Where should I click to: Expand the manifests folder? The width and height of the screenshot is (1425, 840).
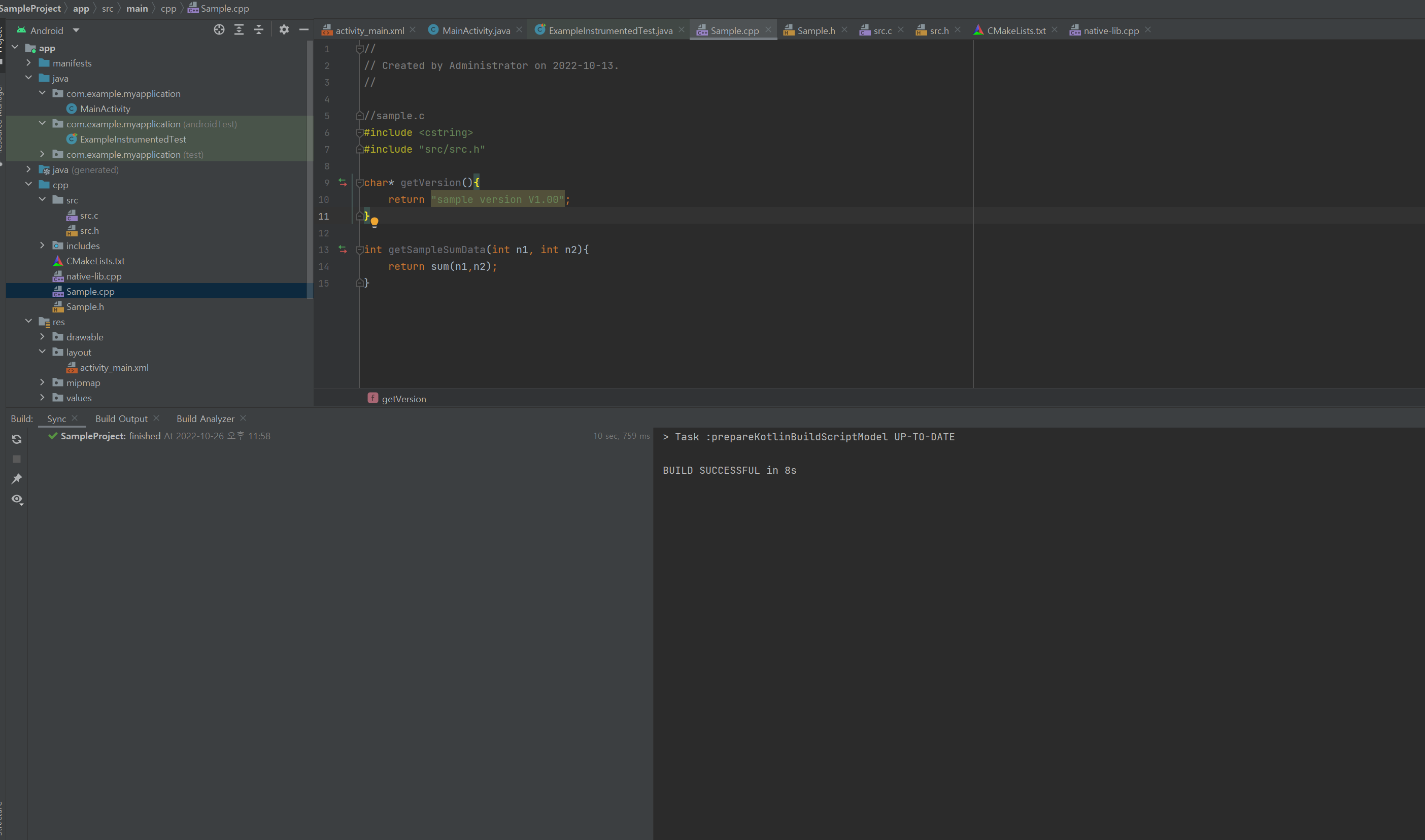[29, 63]
